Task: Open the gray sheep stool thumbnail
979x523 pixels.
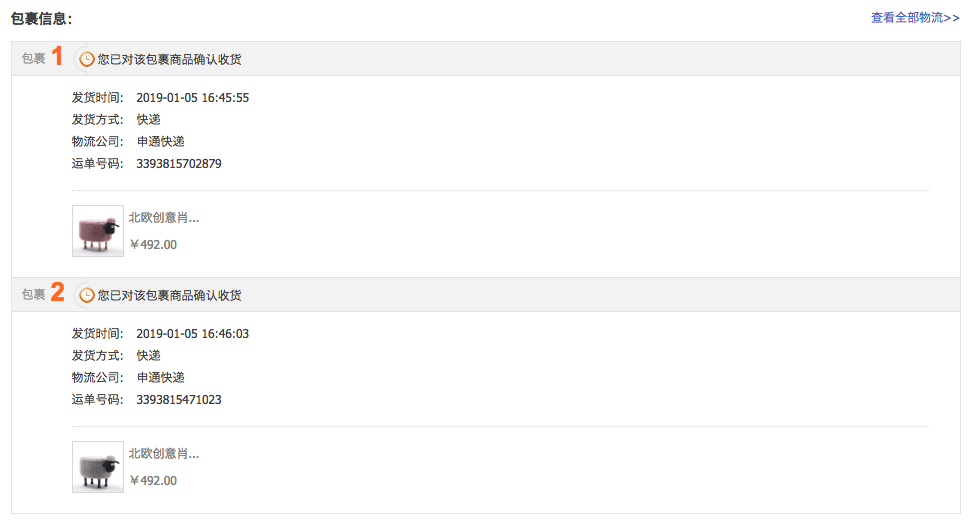Action: [x=98, y=467]
